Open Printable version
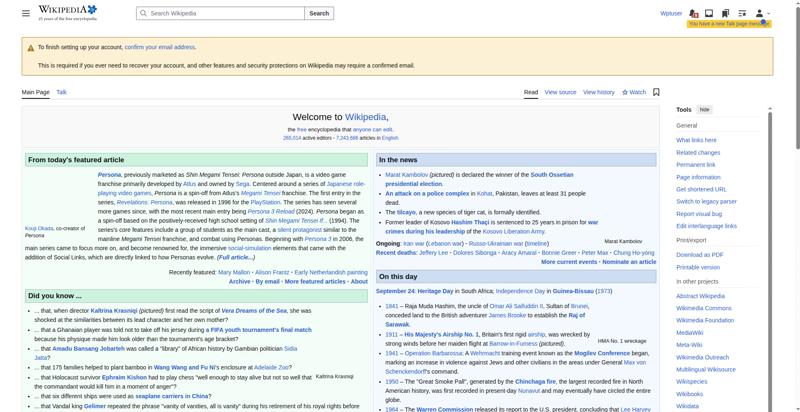 [697, 267]
